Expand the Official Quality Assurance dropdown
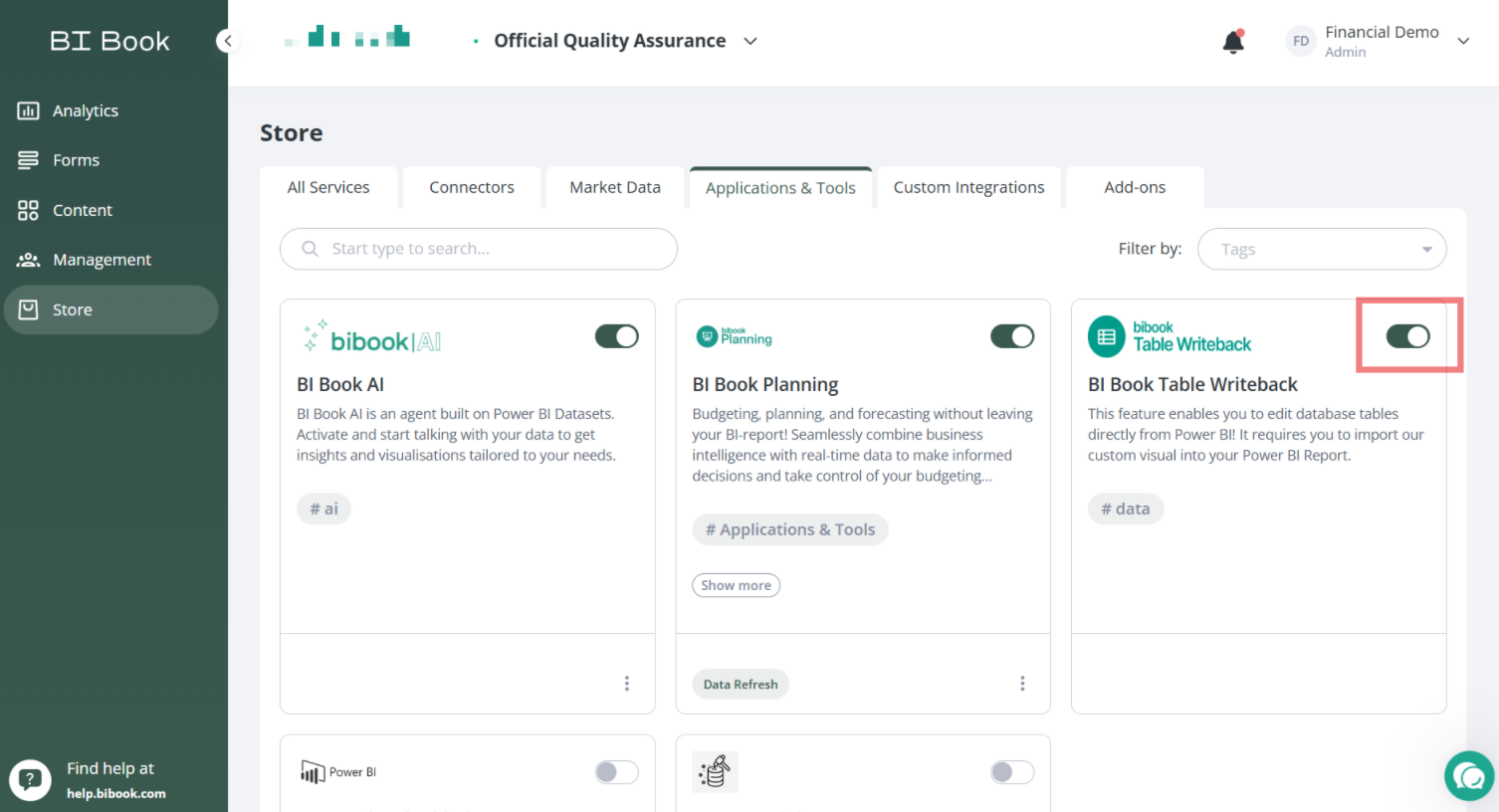This screenshot has height=812, width=1499. [x=750, y=41]
